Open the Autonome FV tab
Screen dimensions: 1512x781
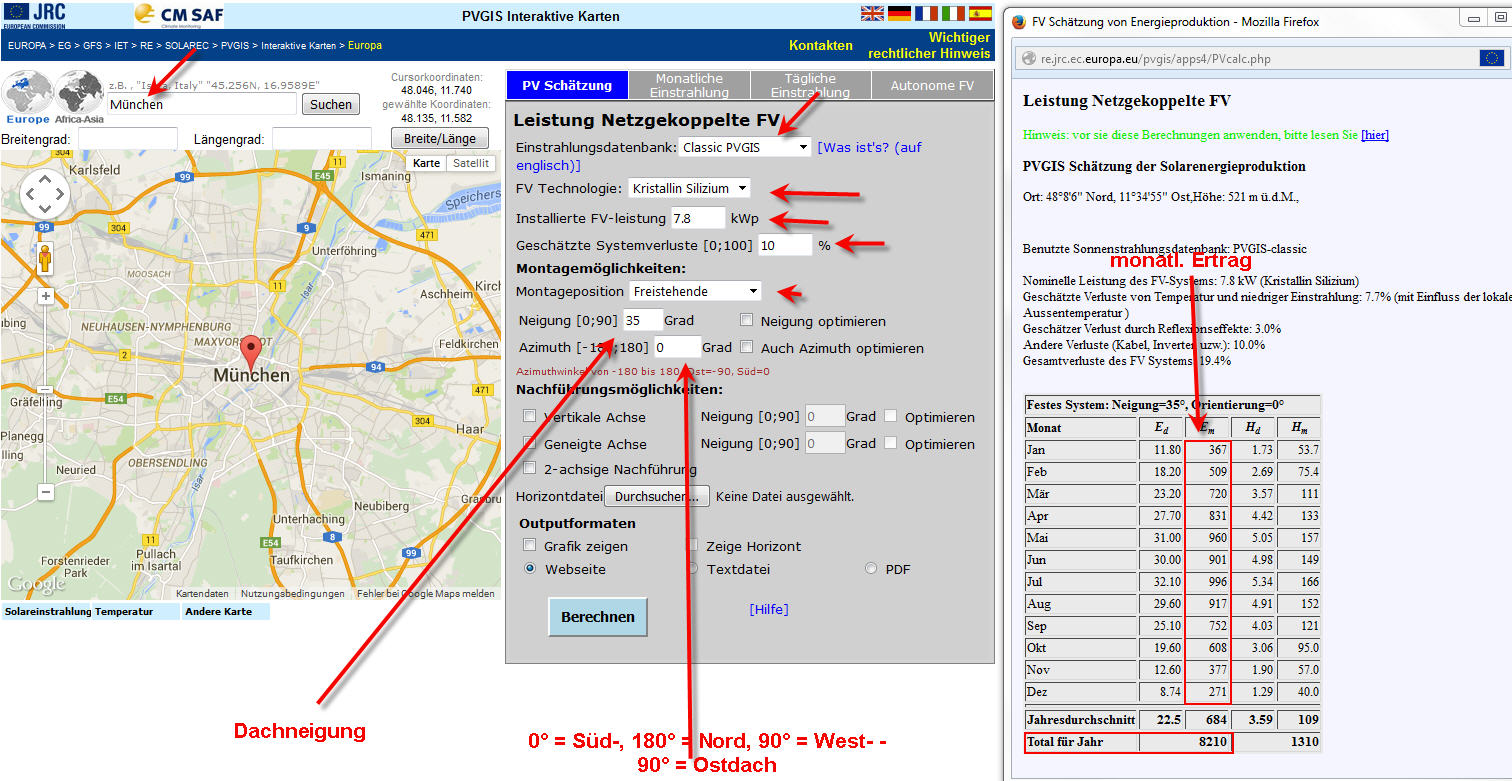tap(932, 85)
